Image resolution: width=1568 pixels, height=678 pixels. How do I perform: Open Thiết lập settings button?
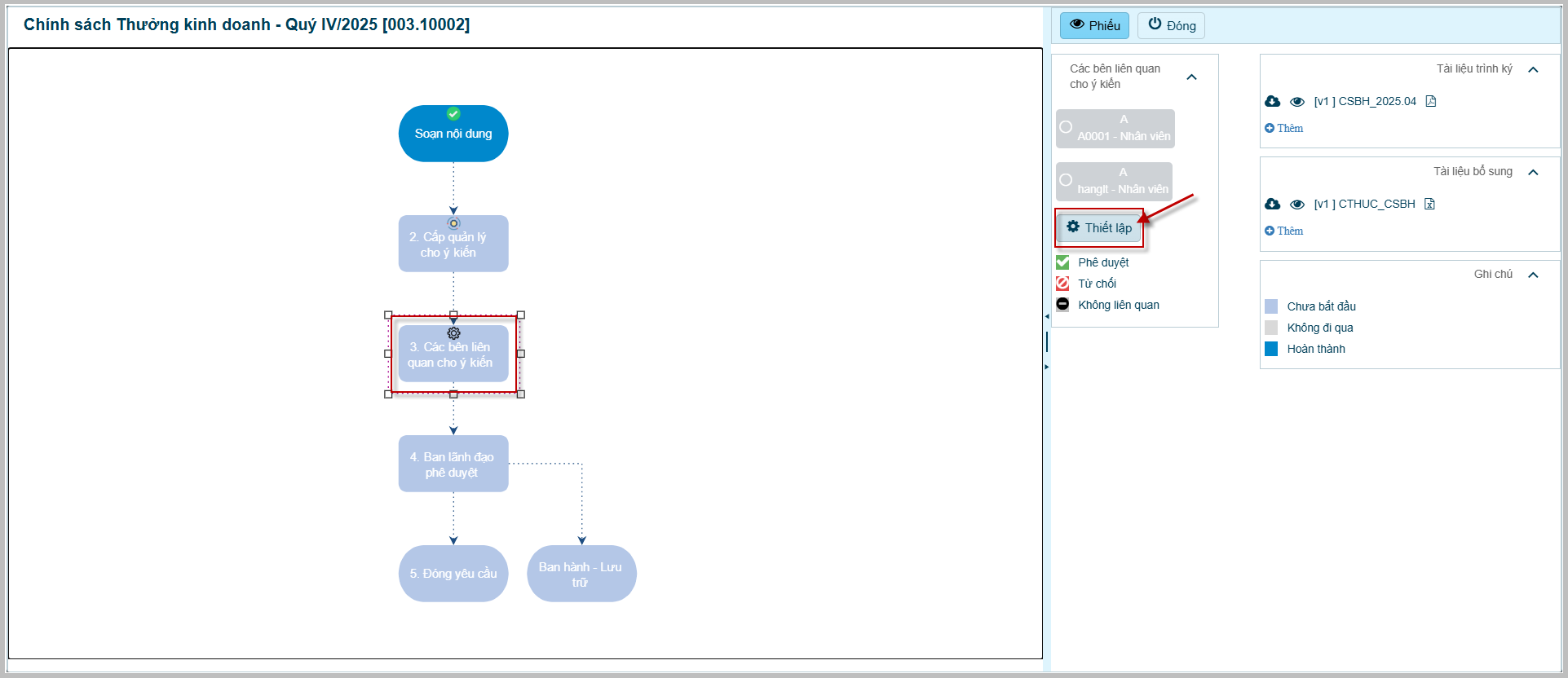1099,228
